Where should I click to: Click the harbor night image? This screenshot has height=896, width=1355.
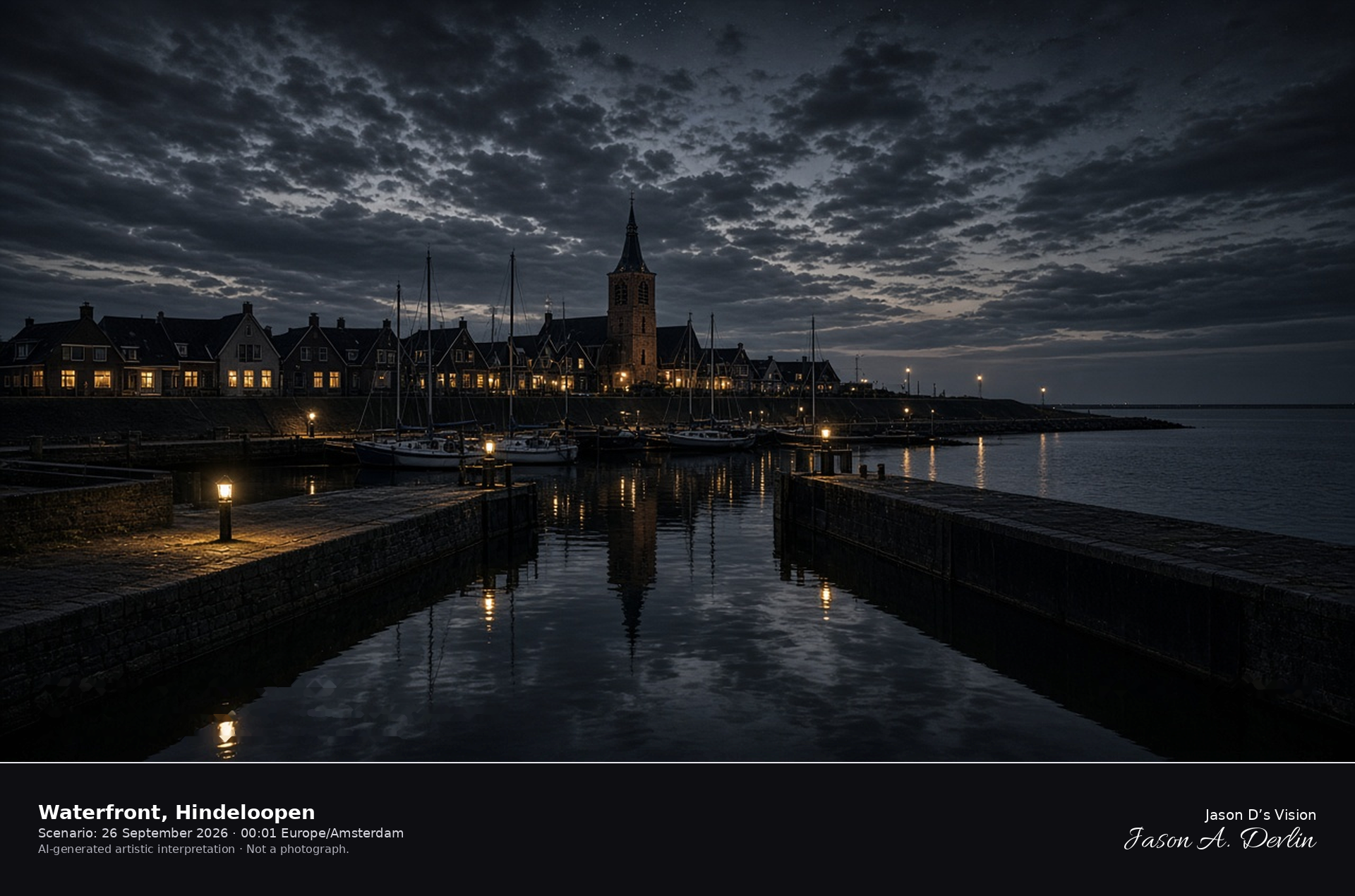pos(677,381)
